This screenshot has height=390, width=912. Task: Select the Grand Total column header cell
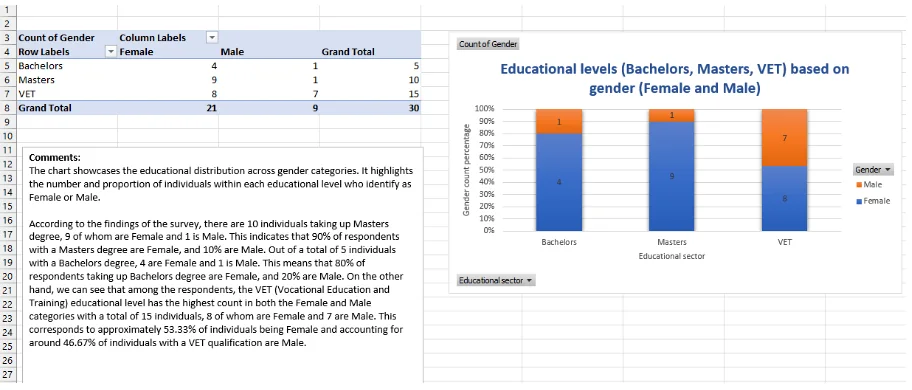[x=370, y=52]
